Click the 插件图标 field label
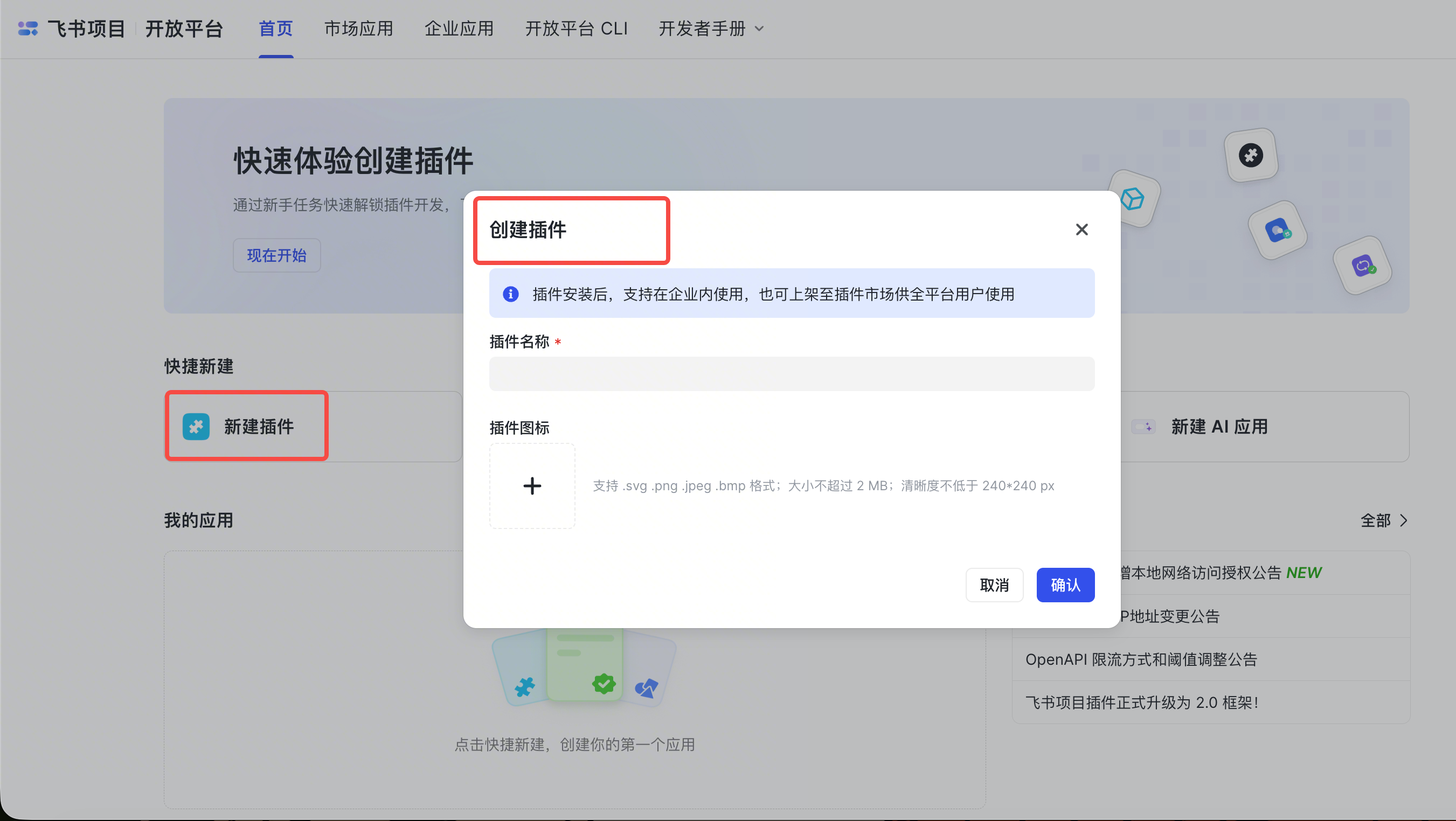 click(519, 427)
